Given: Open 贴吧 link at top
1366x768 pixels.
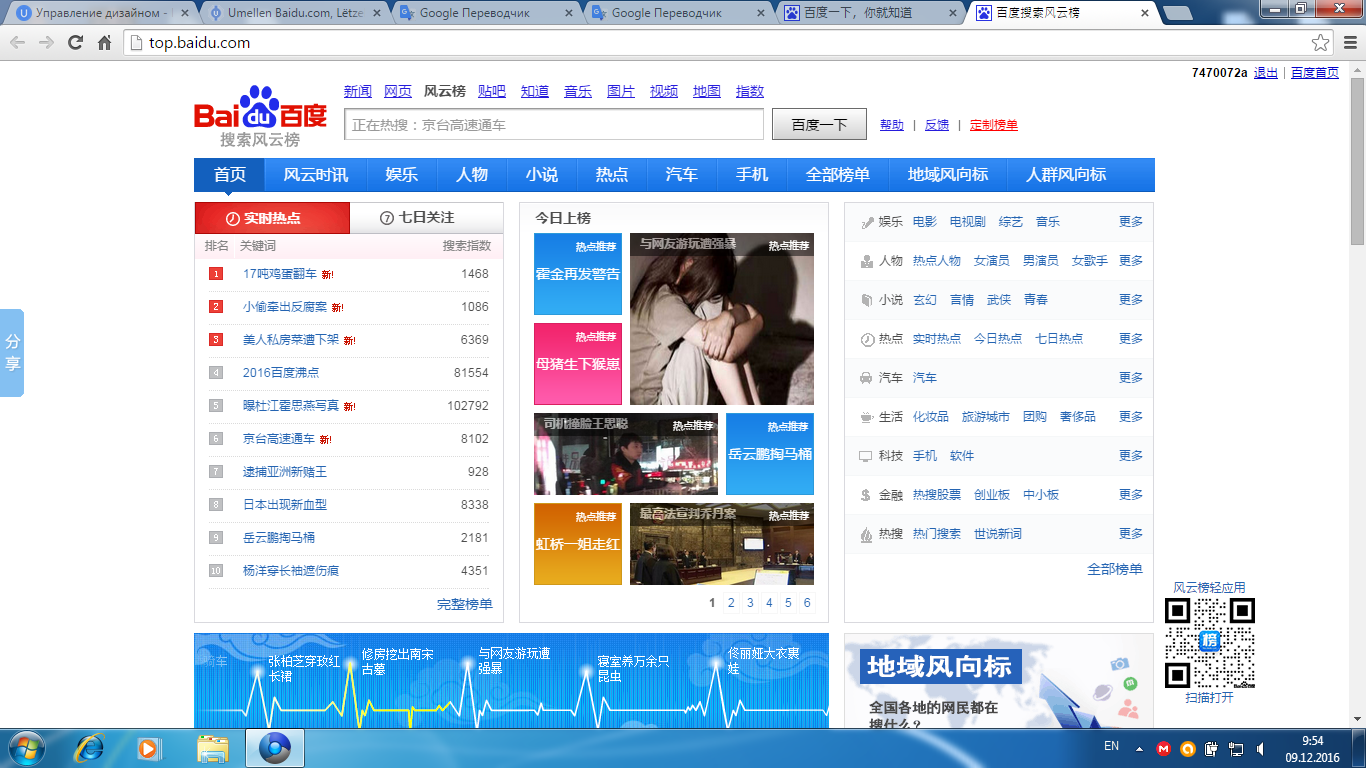Looking at the screenshot, I should tap(492, 91).
